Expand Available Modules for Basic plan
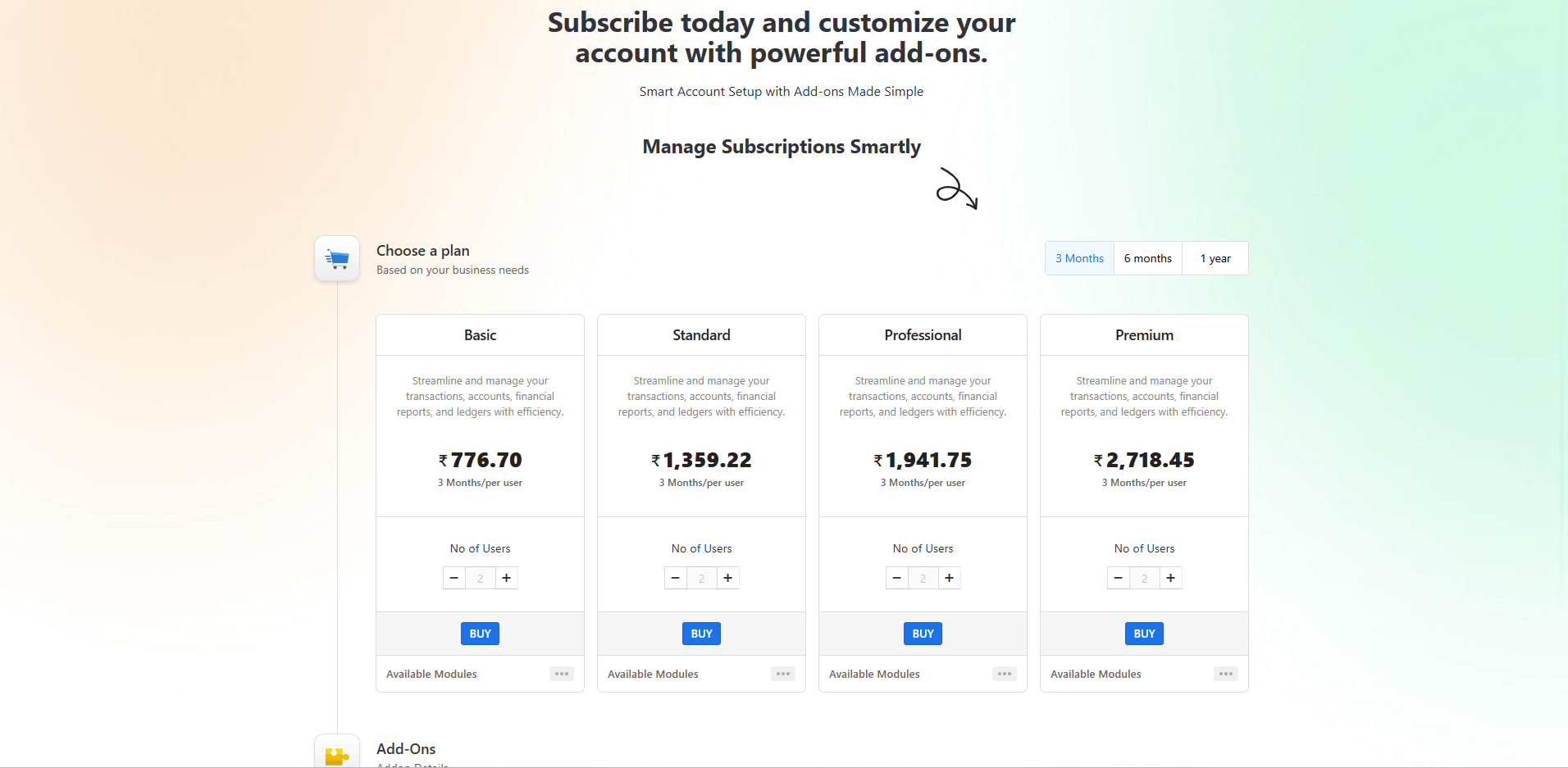1568x768 pixels. click(562, 674)
